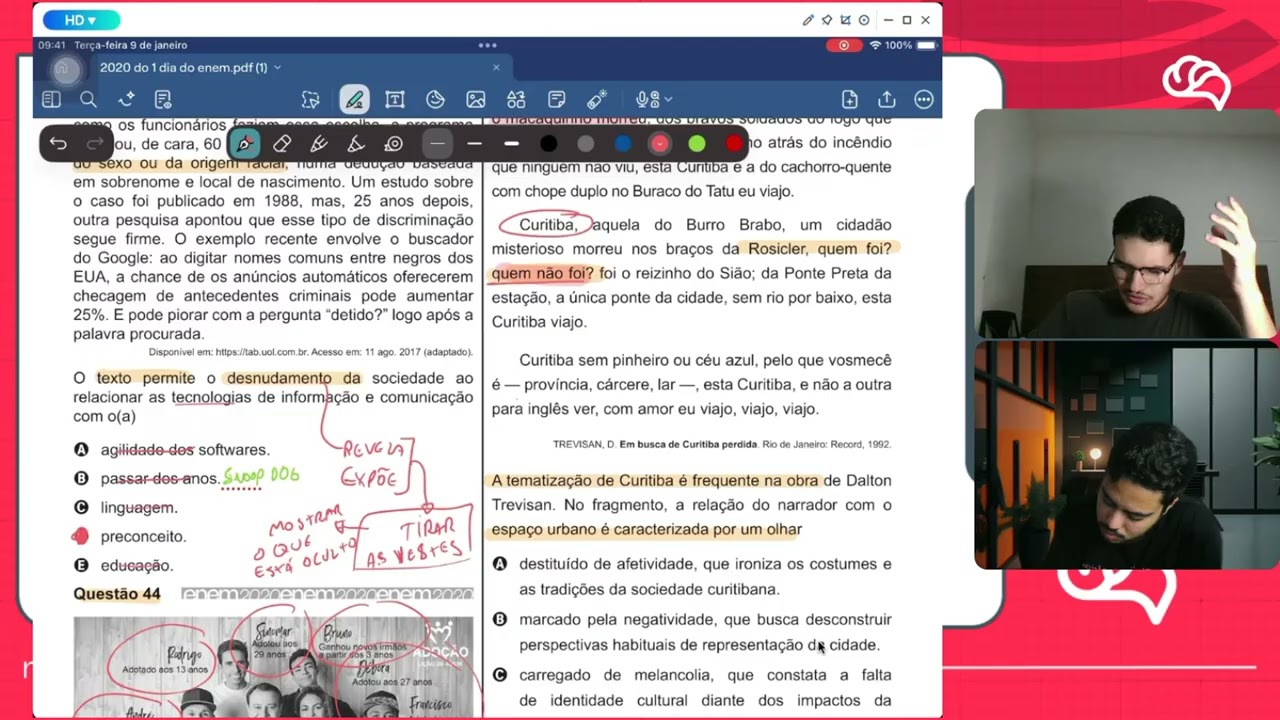Choose the medium stroke width
Viewport: 1280px width, 720px height.
click(x=474, y=144)
